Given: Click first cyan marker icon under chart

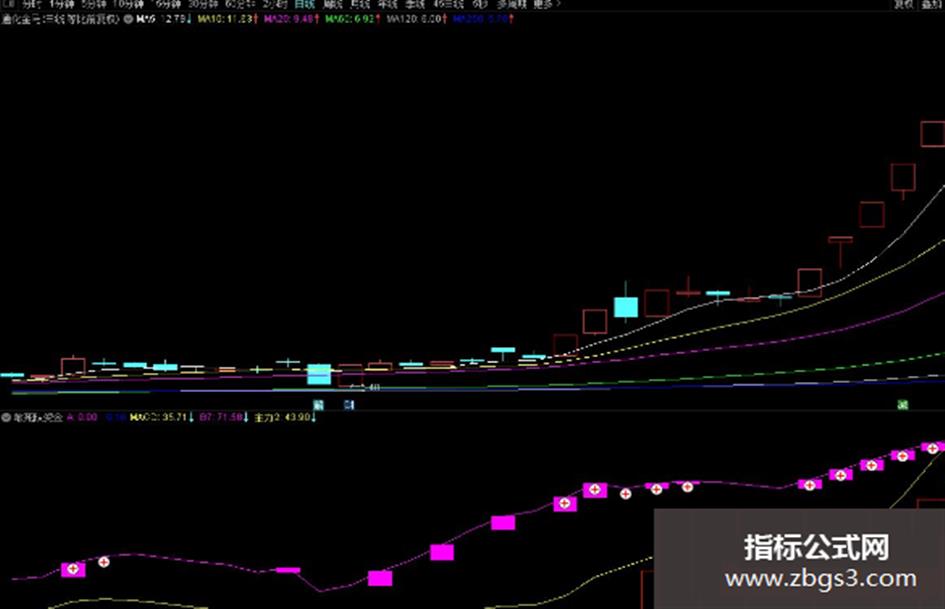Looking at the screenshot, I should 319,405.
